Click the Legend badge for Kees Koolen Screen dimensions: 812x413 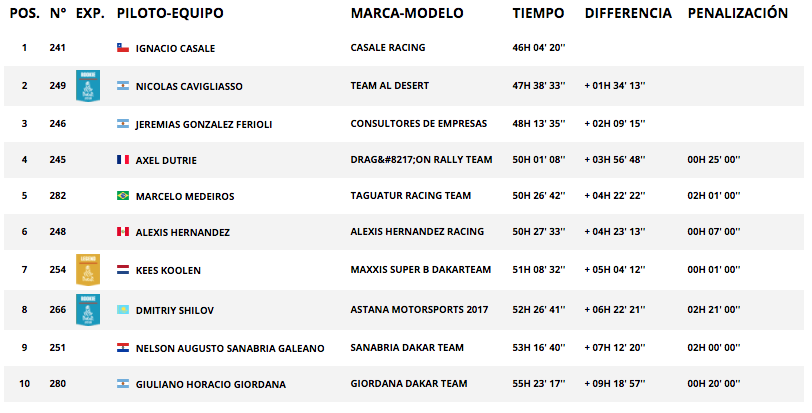(x=88, y=270)
